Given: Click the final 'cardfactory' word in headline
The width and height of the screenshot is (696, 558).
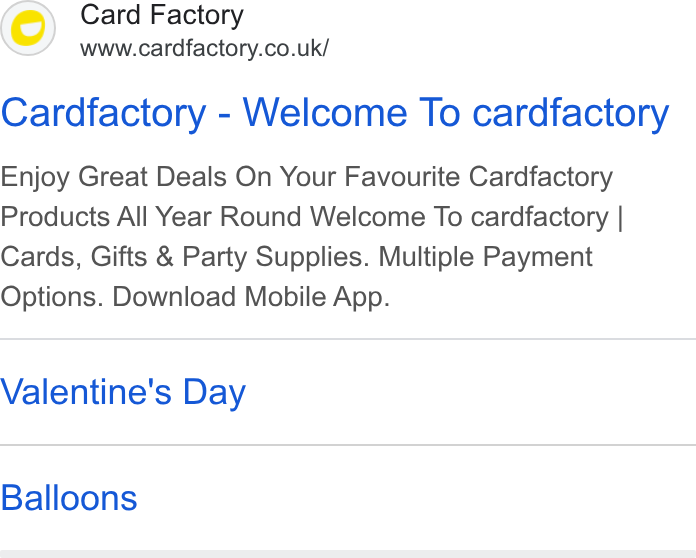Looking at the screenshot, I should pos(571,114).
